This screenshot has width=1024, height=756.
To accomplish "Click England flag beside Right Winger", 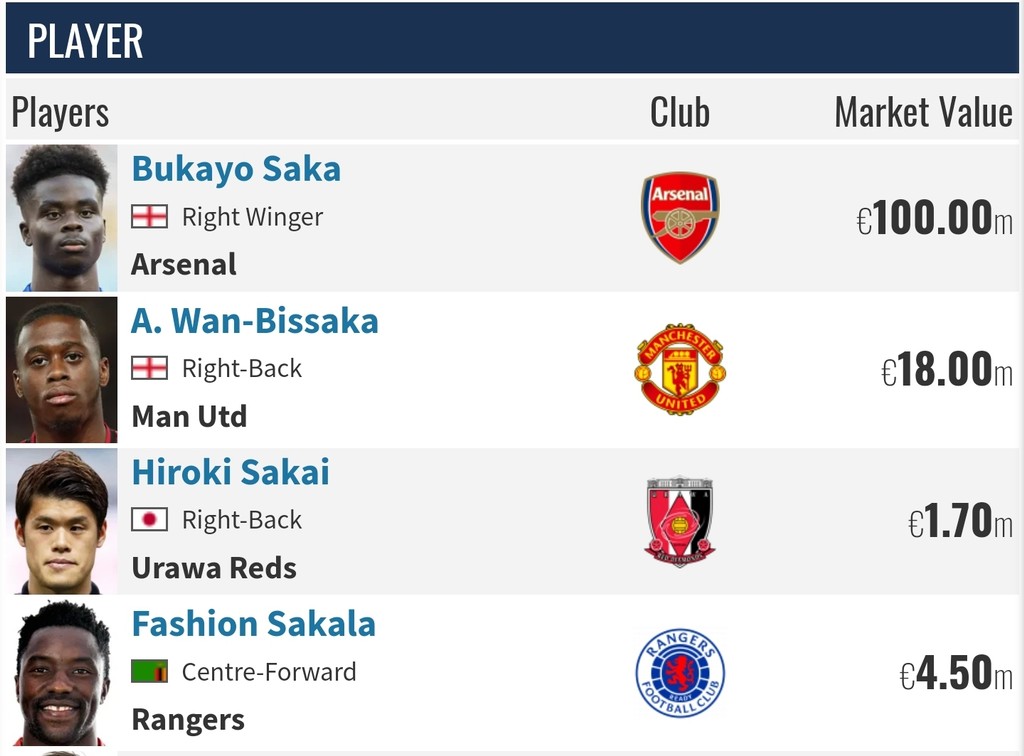I will click(149, 217).
